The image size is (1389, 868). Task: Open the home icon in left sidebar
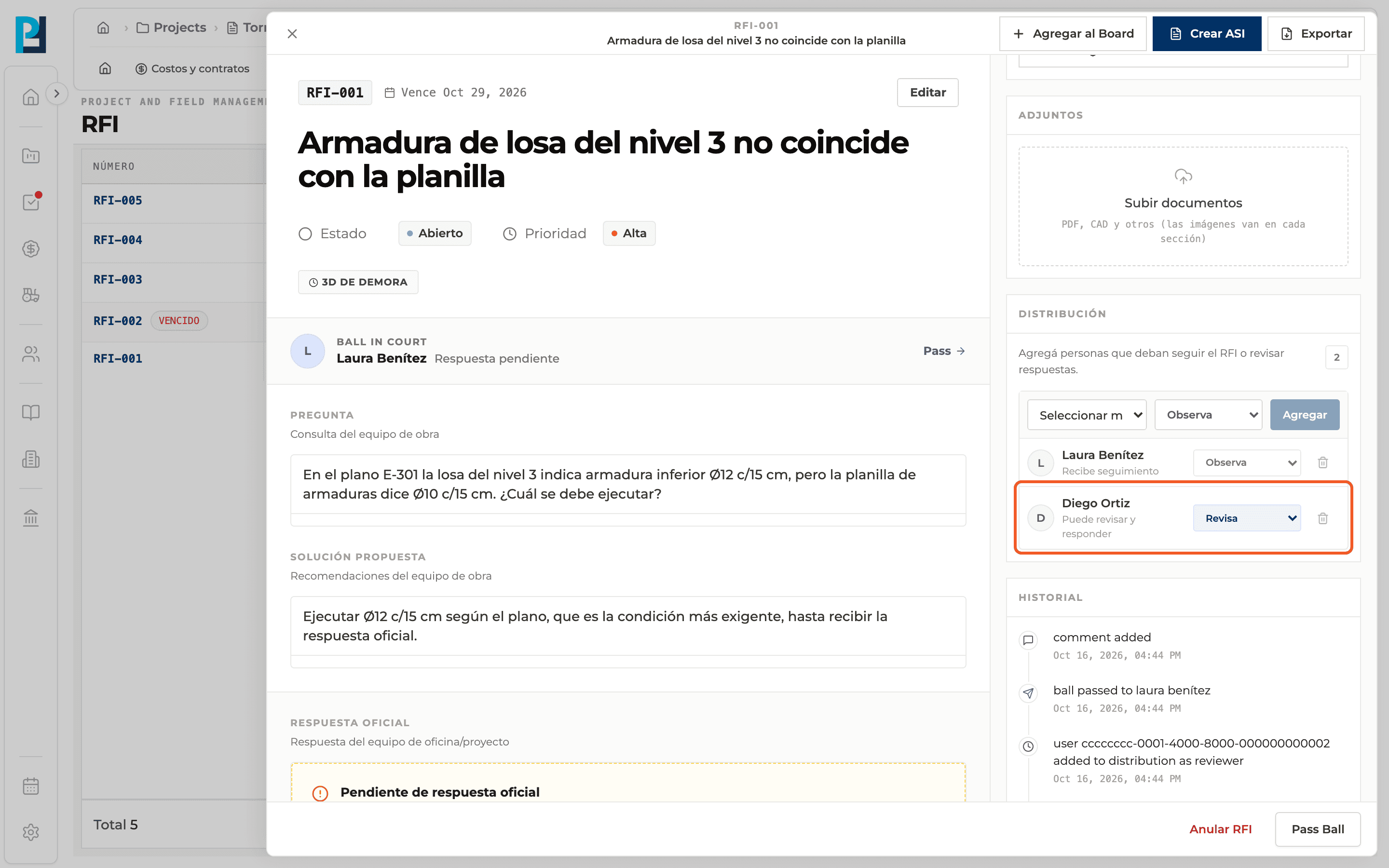pyautogui.click(x=31, y=96)
